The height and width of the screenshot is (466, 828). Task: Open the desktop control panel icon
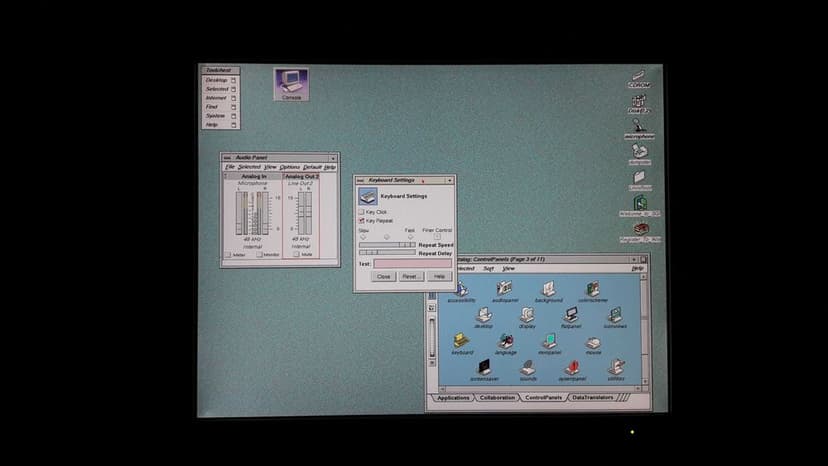[483, 318]
